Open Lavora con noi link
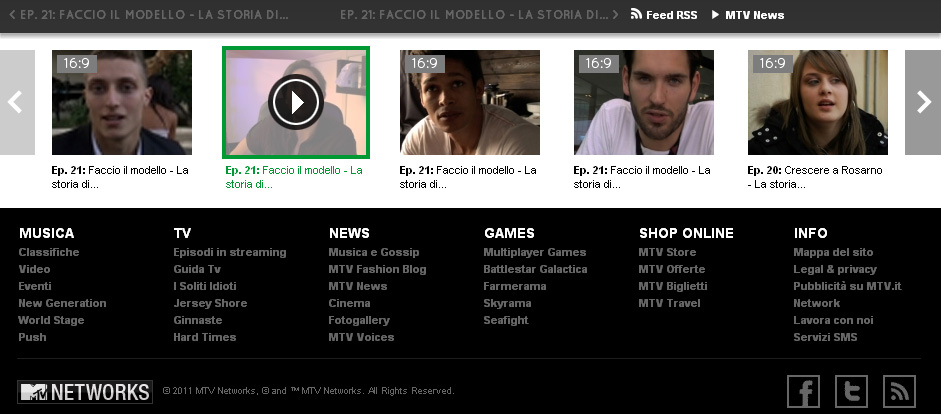The image size is (941, 414). [833, 320]
